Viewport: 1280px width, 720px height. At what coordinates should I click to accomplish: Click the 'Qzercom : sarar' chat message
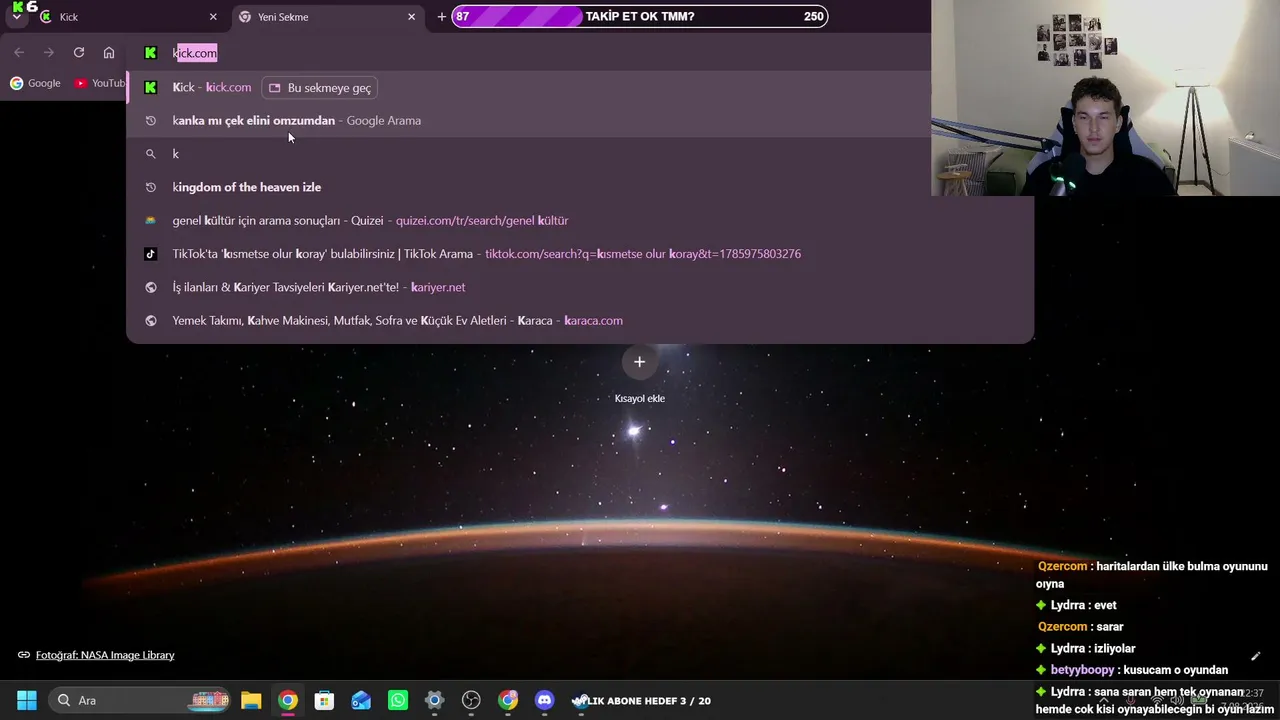[1081, 627]
